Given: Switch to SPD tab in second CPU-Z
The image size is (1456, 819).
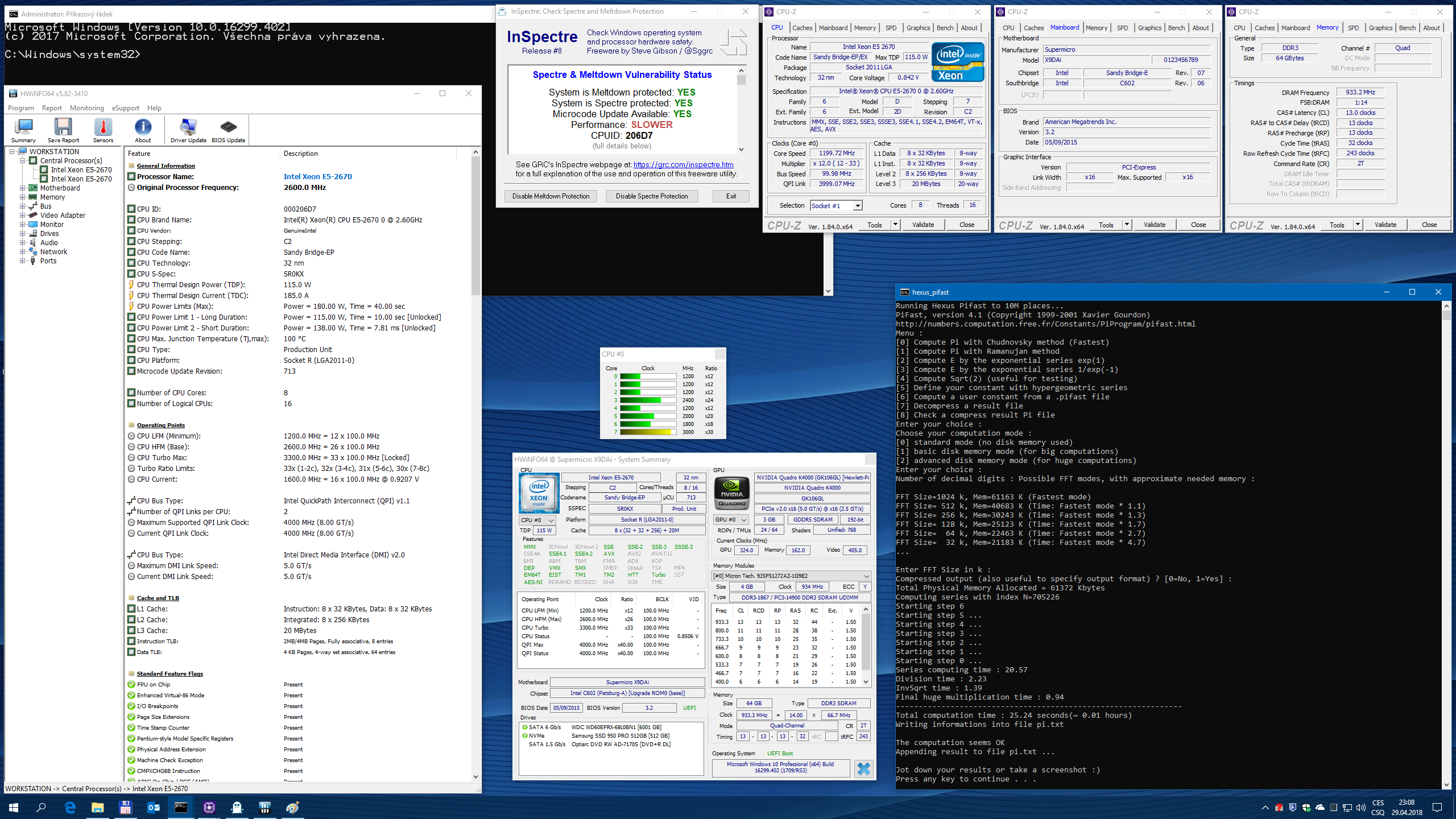Looking at the screenshot, I should tap(1122, 28).
